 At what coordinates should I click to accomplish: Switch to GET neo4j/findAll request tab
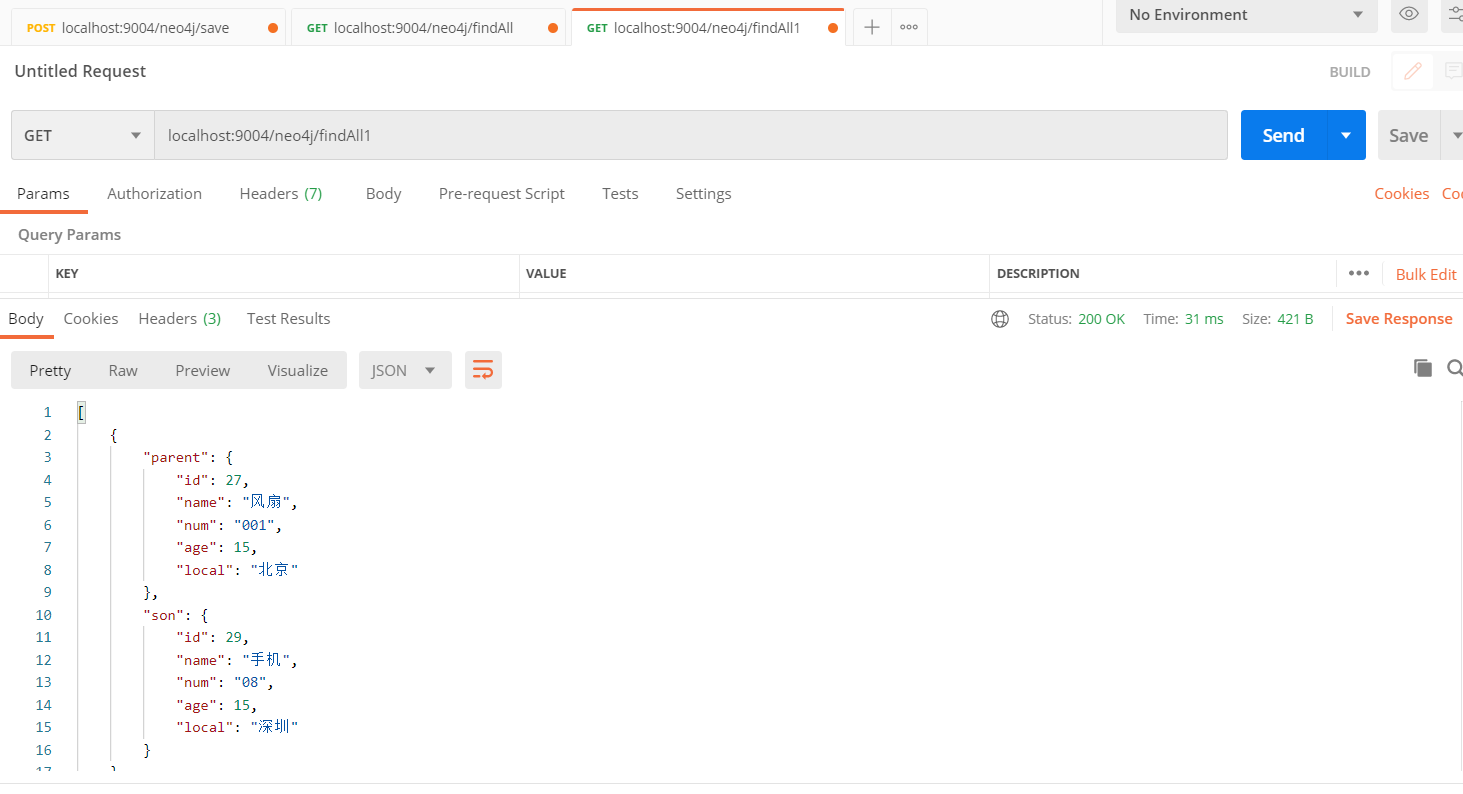point(428,28)
